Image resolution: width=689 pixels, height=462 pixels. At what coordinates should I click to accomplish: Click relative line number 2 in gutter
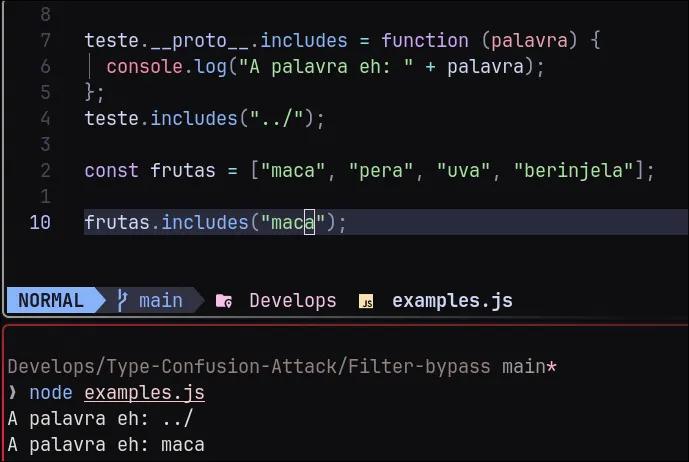[46, 171]
